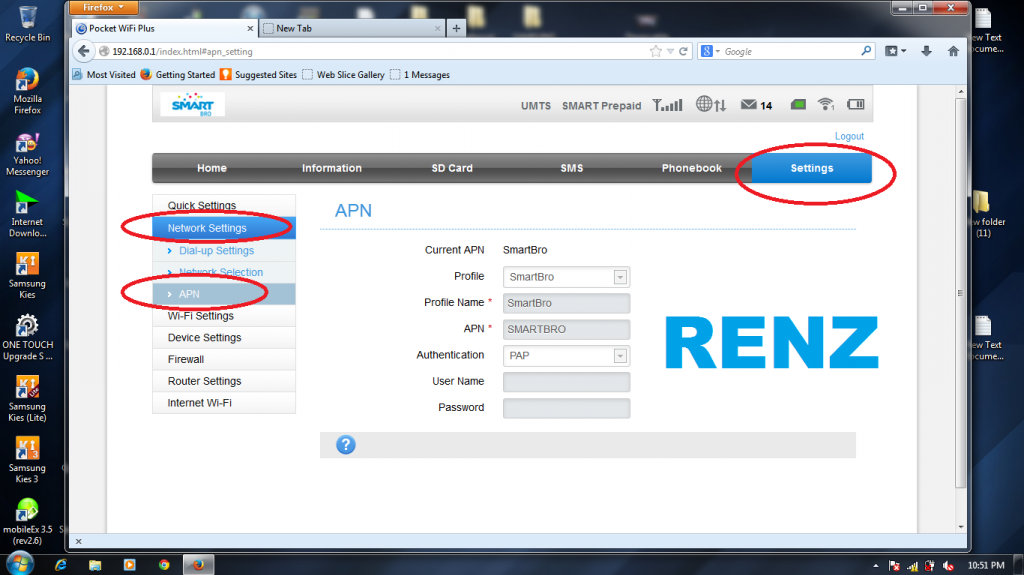Open the Firefox menu button dropdown

point(103,7)
